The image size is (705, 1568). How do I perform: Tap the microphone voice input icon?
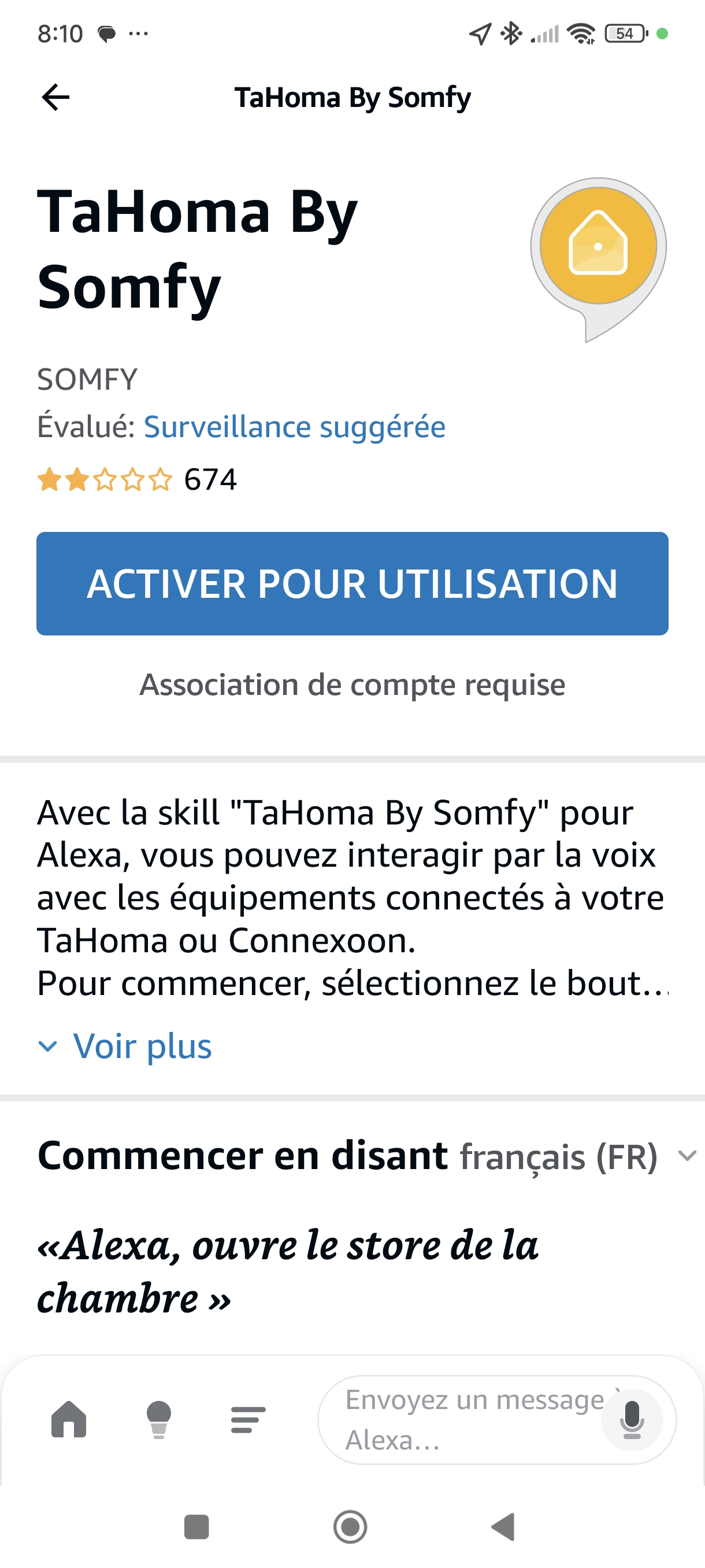(632, 1419)
